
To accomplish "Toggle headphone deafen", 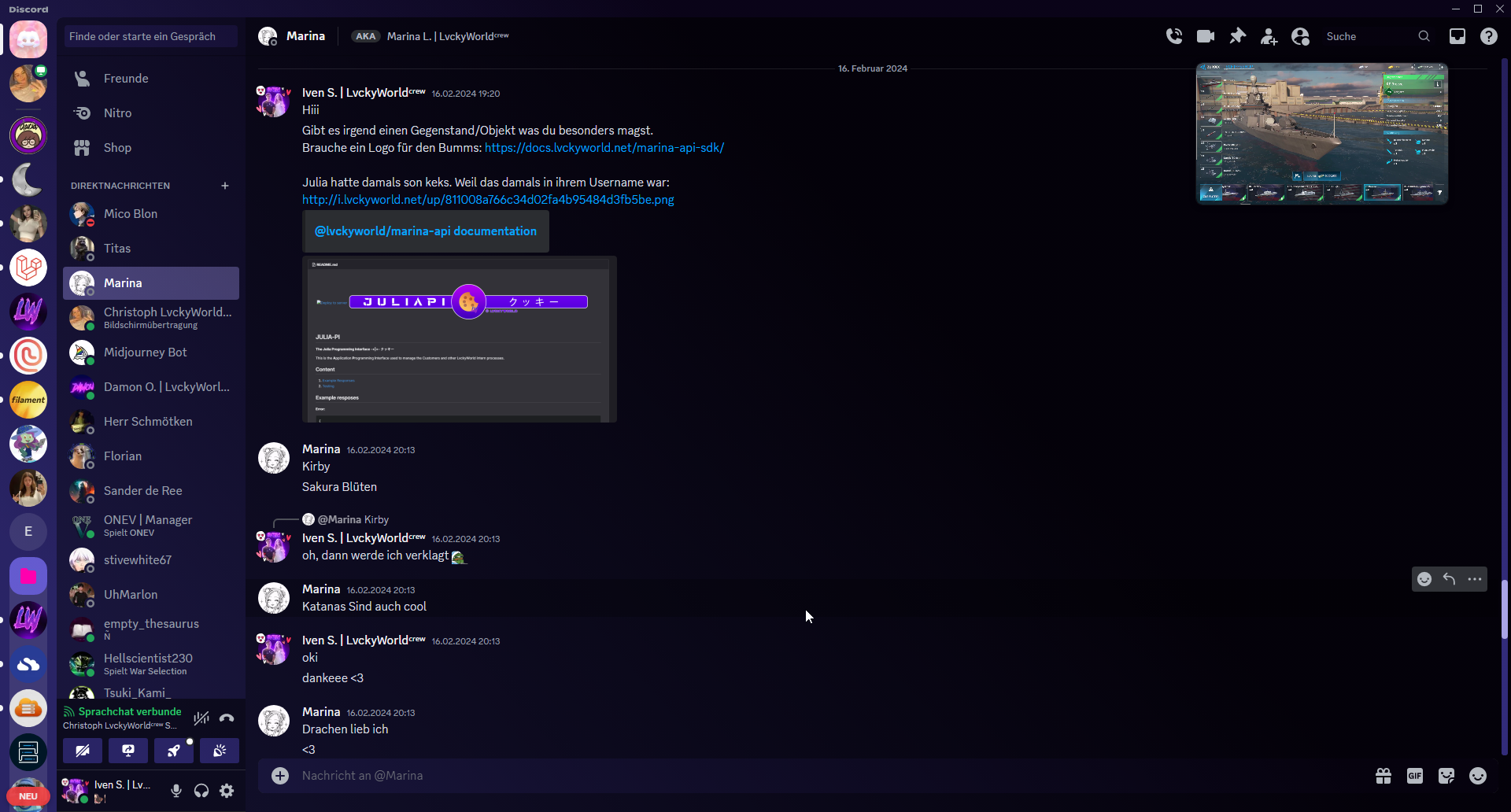I will pos(201,791).
